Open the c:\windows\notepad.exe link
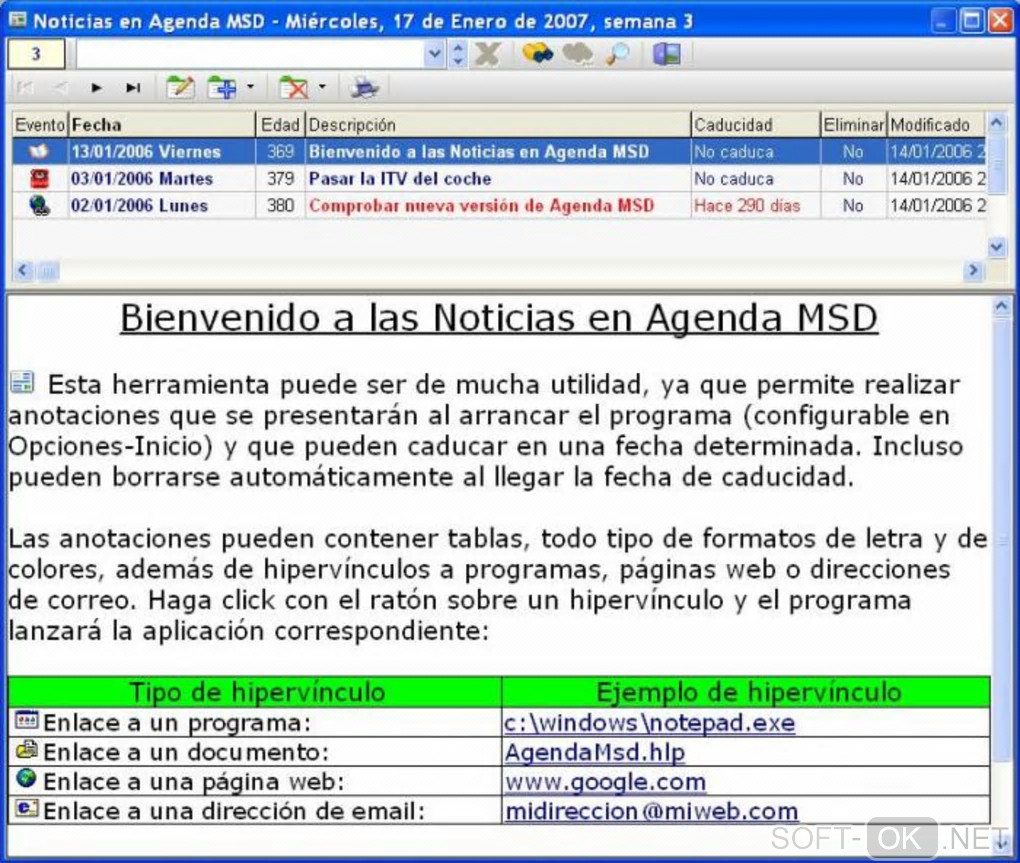 pyautogui.click(x=649, y=723)
